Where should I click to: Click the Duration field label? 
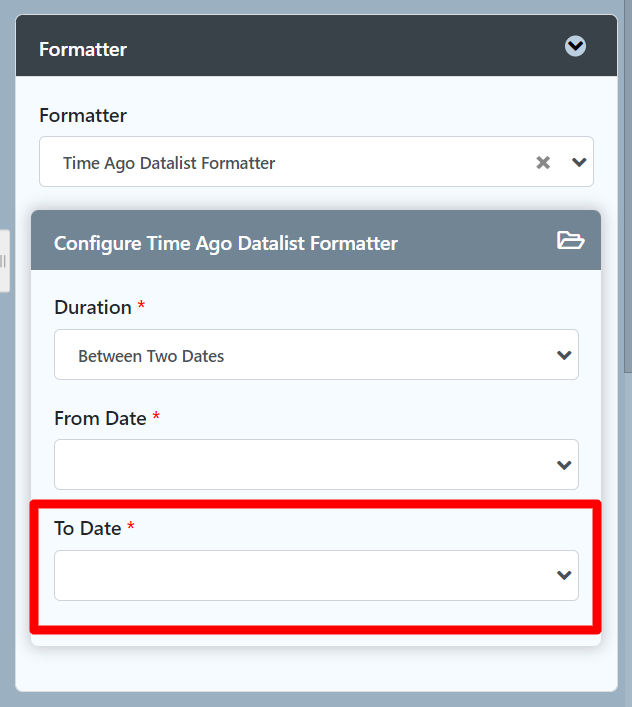[x=93, y=307]
